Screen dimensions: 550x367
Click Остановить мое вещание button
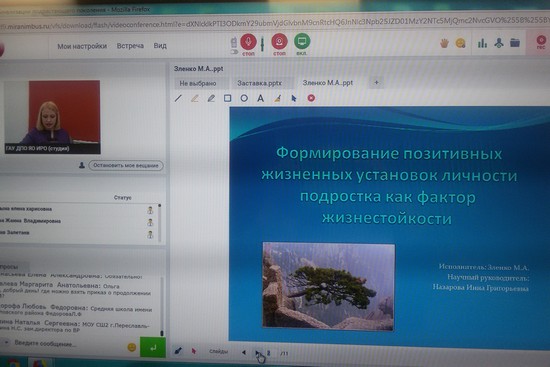[x=126, y=165]
